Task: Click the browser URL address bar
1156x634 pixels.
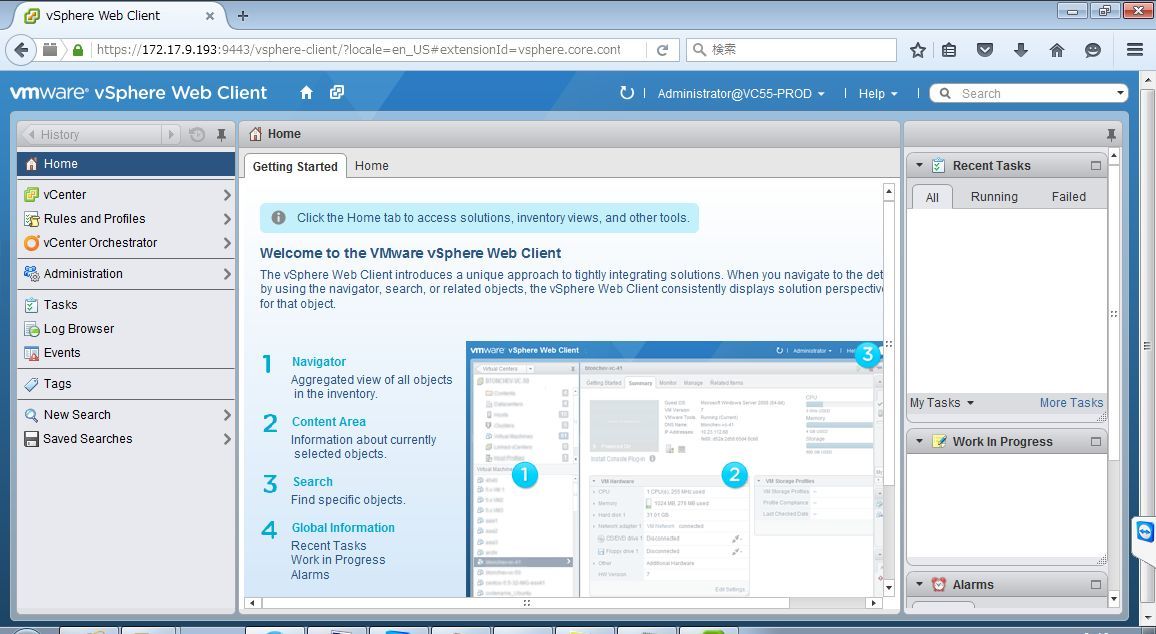Action: coord(359,49)
